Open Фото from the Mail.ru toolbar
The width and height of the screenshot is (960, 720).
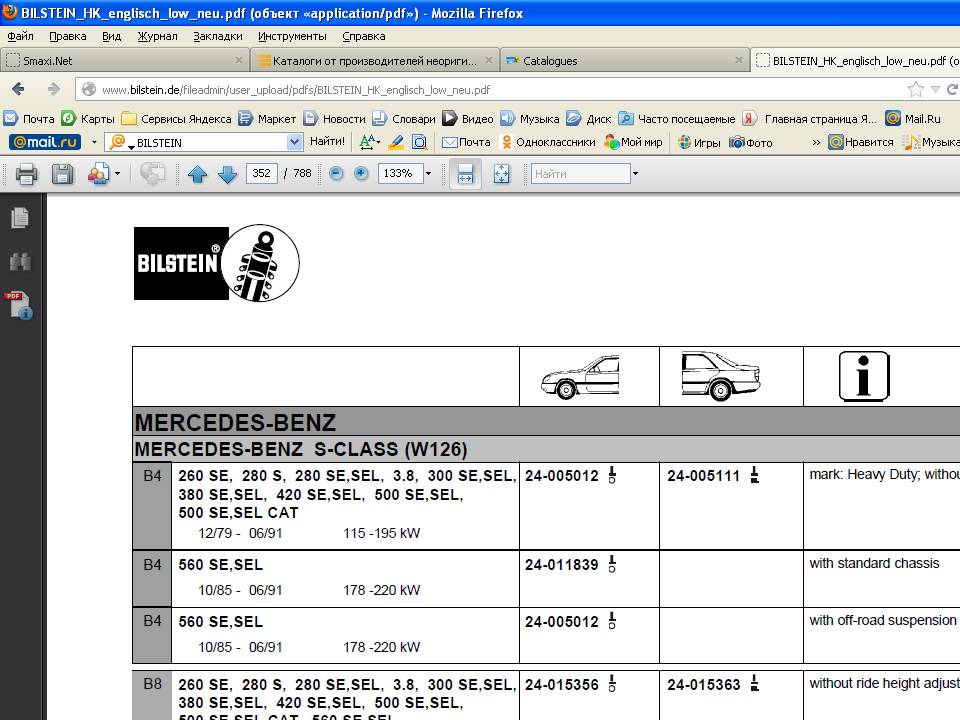coord(751,142)
